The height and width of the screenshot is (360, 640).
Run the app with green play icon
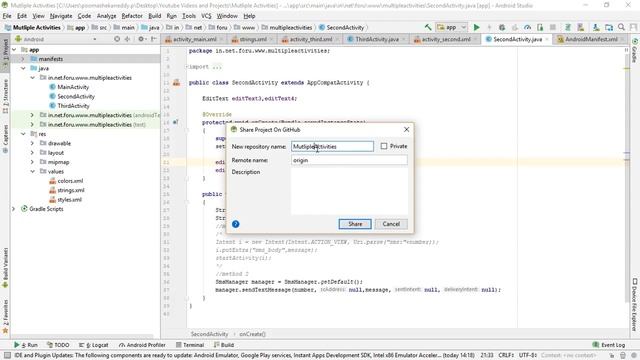[476, 27]
